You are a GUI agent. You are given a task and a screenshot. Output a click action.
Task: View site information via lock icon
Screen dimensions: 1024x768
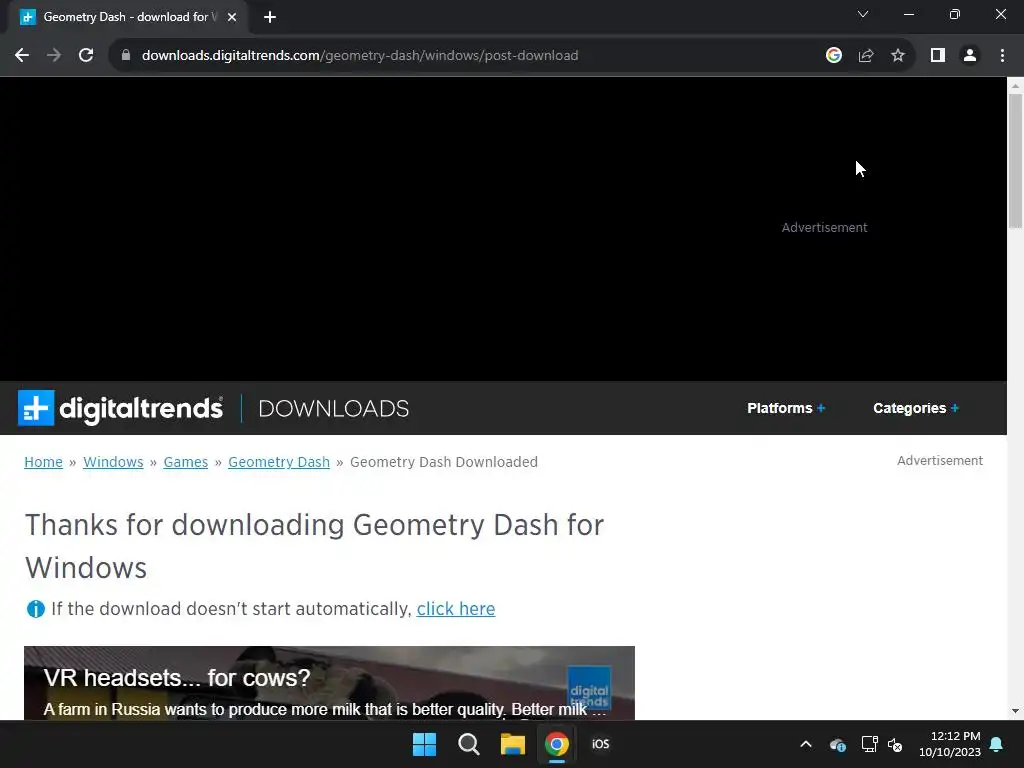[126, 56]
